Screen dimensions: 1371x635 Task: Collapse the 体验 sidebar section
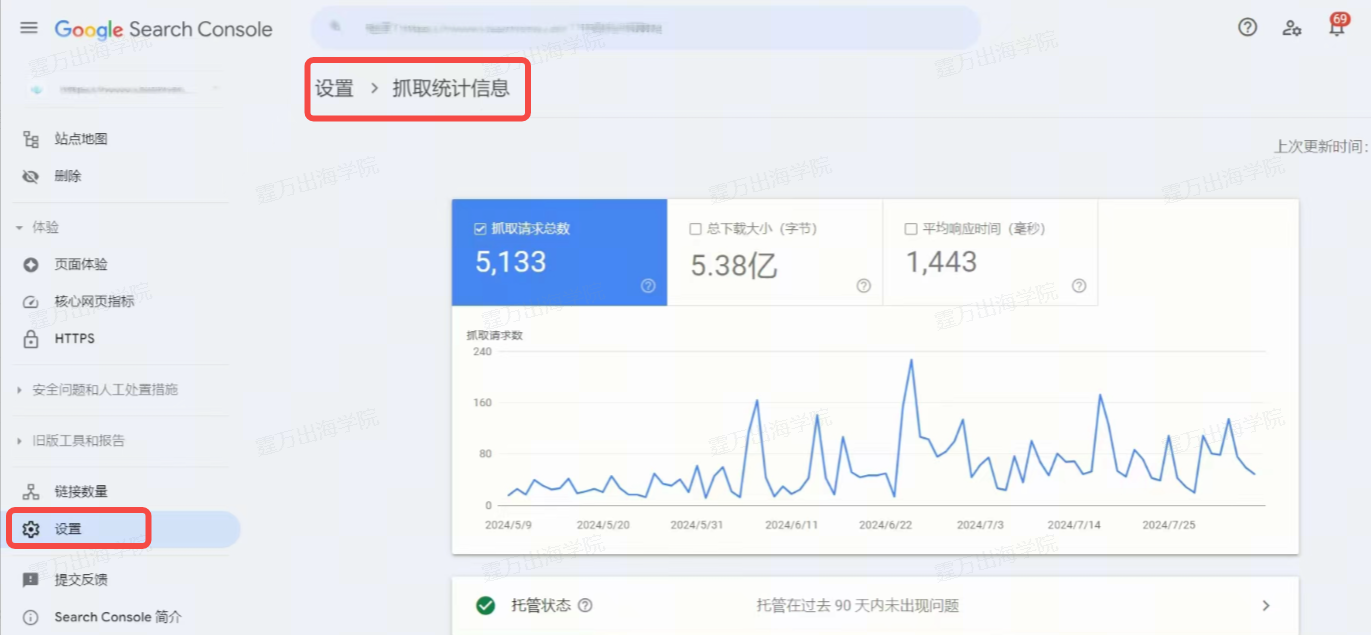tap(19, 228)
